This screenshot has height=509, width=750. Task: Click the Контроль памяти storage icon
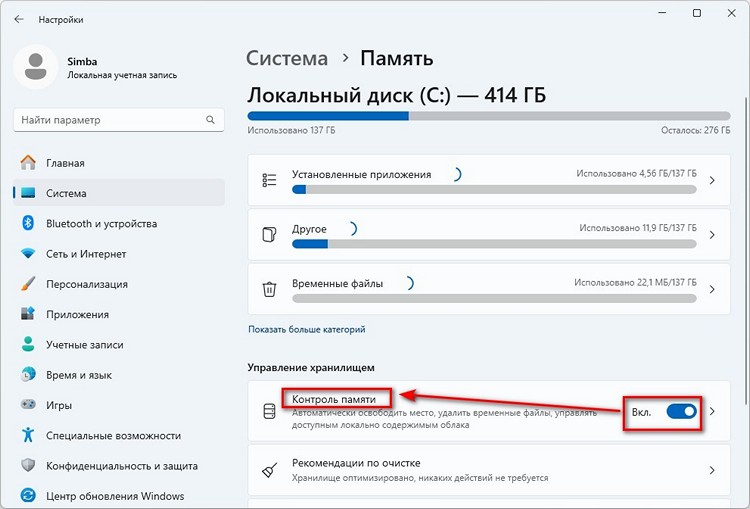tap(269, 411)
